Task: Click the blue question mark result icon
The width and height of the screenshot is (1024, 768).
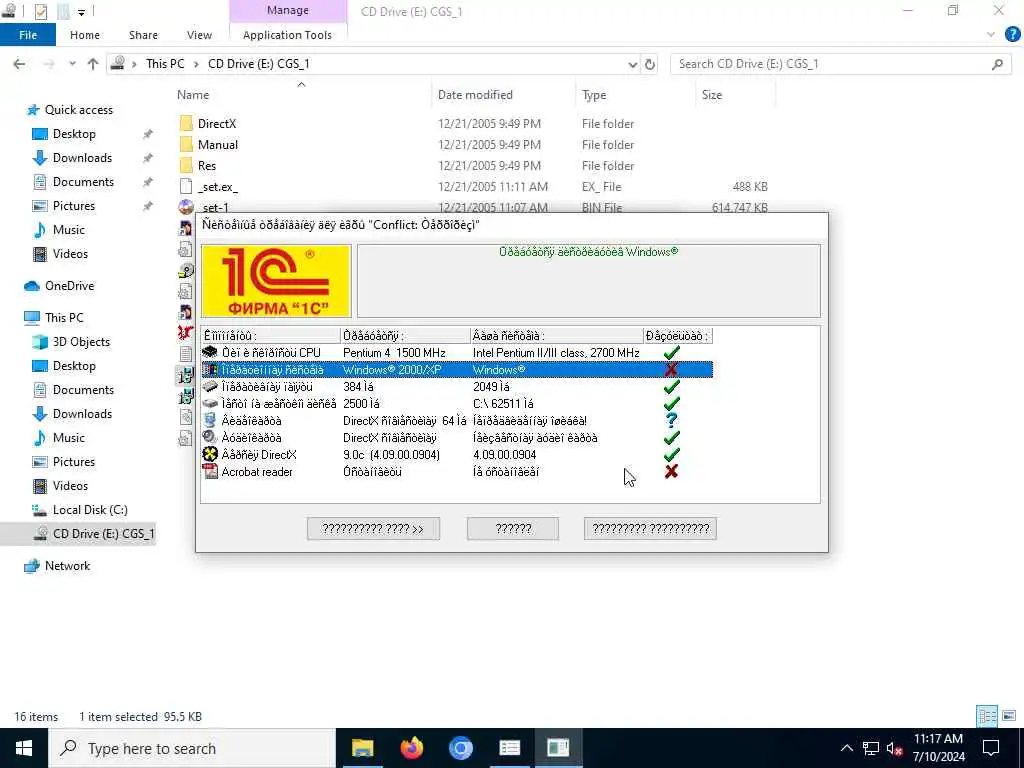Action: pos(671,421)
